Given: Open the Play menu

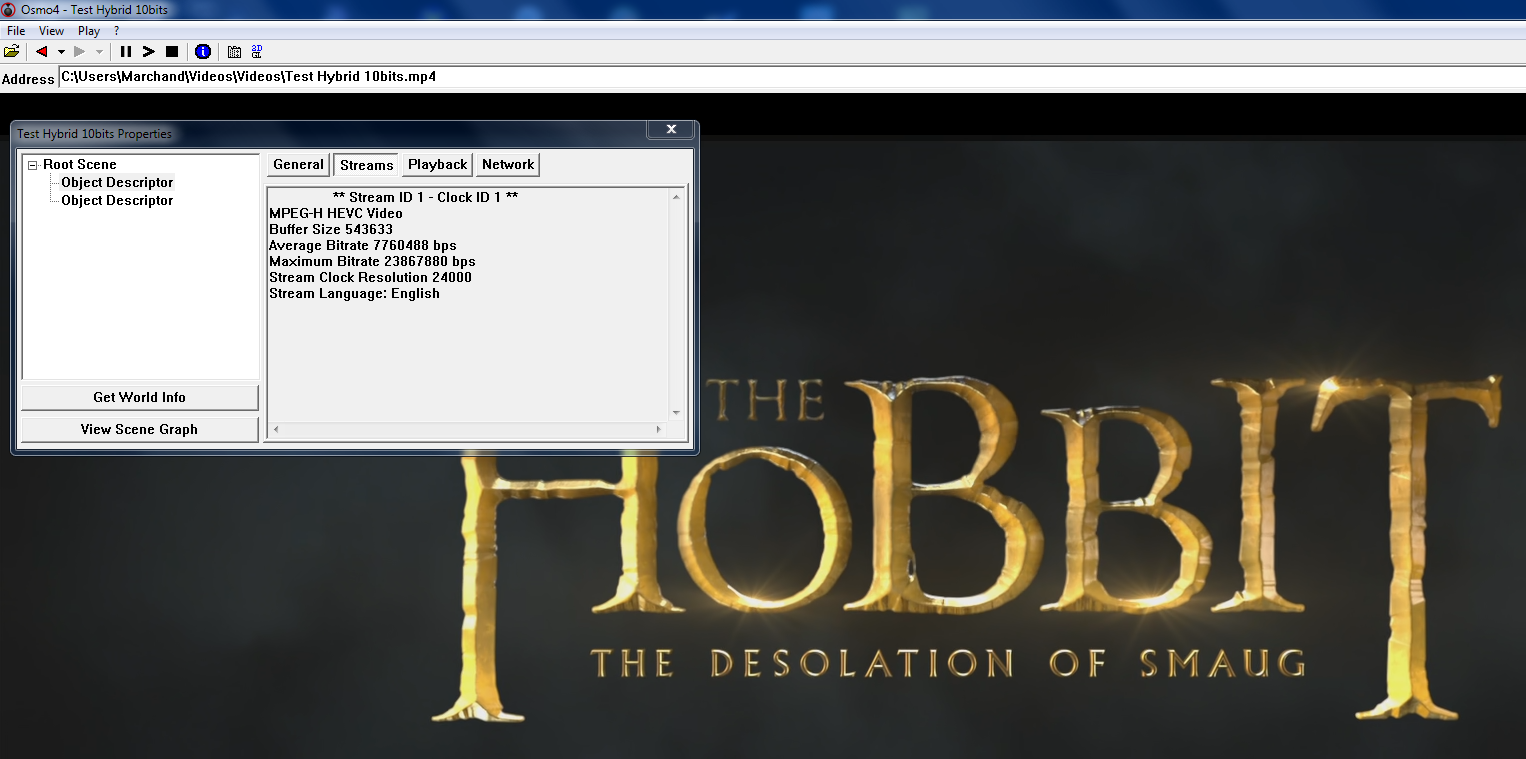Looking at the screenshot, I should tap(89, 31).
